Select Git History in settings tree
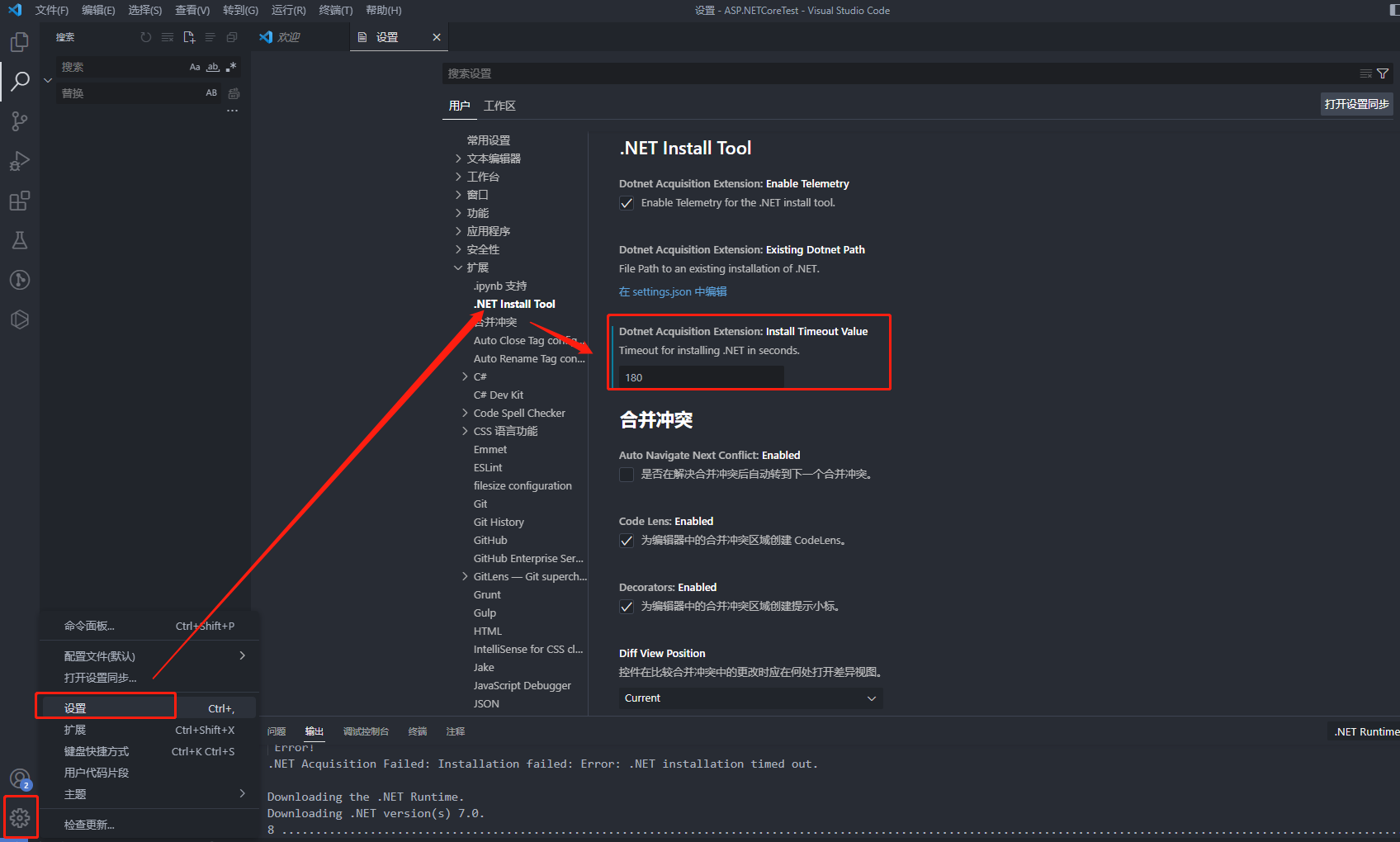The image size is (1400, 842). pyautogui.click(x=499, y=522)
